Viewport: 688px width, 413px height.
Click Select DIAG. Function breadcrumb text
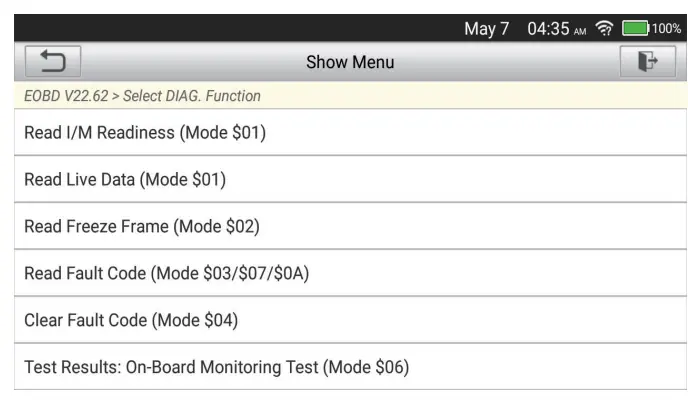click(x=192, y=96)
